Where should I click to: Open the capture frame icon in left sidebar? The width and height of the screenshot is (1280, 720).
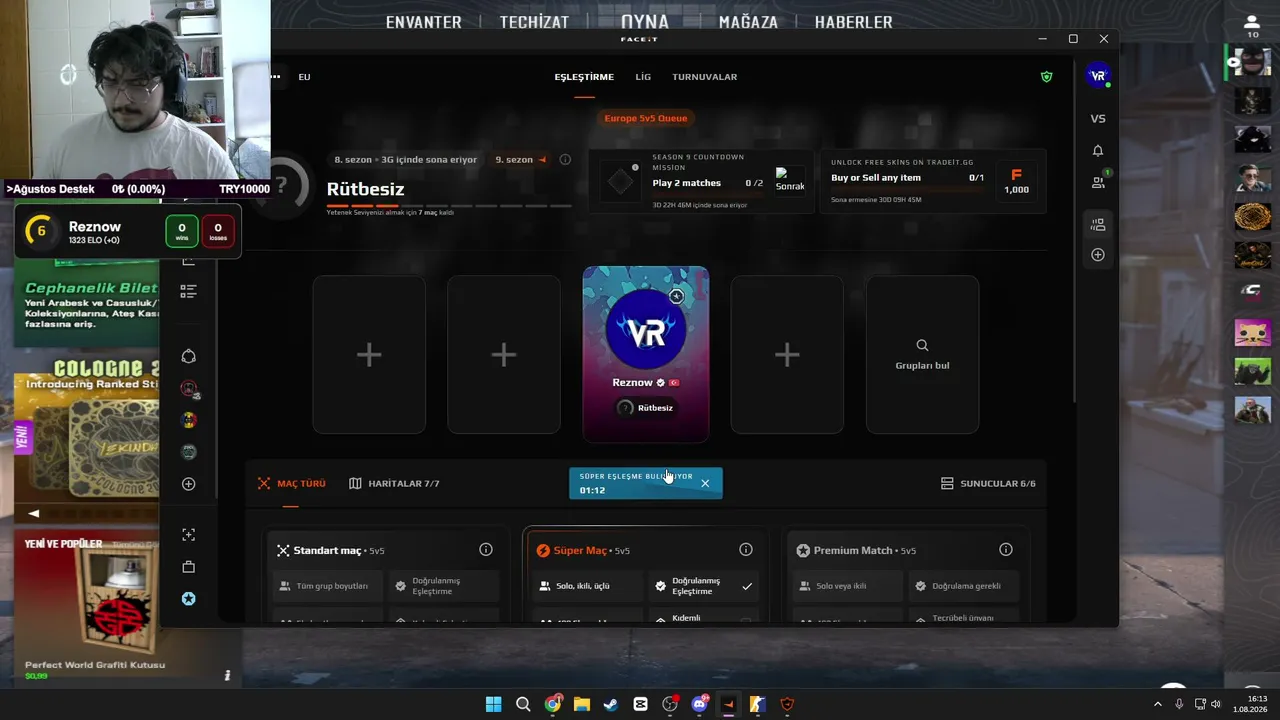(188, 535)
